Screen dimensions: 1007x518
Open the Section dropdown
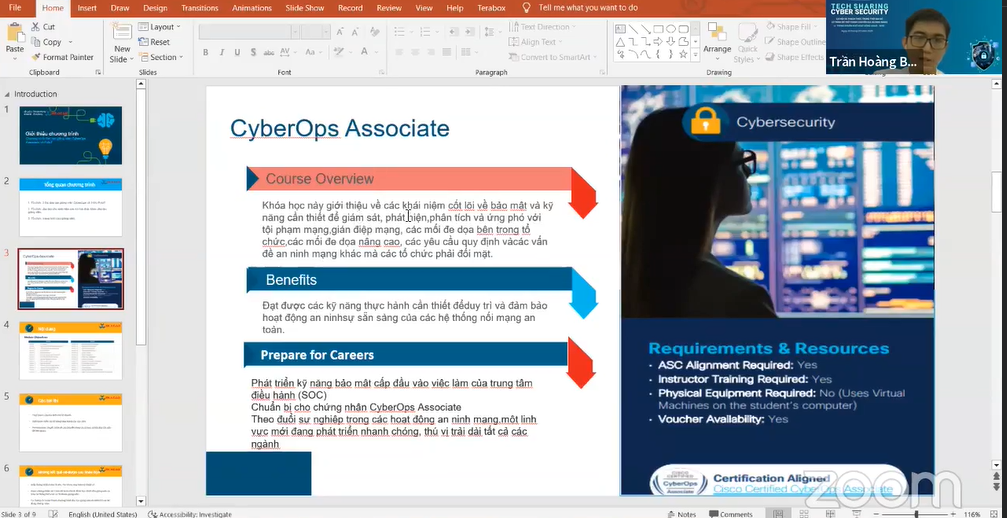(161, 57)
